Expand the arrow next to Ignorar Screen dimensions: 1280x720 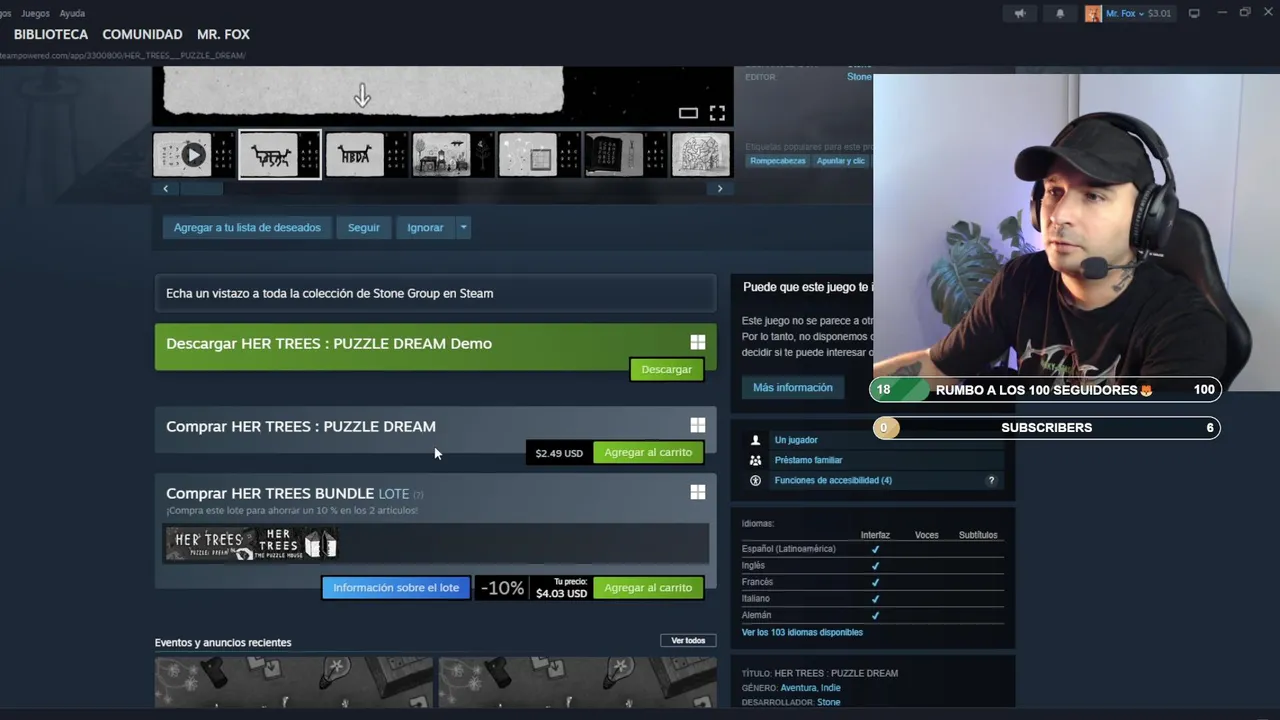(x=463, y=227)
